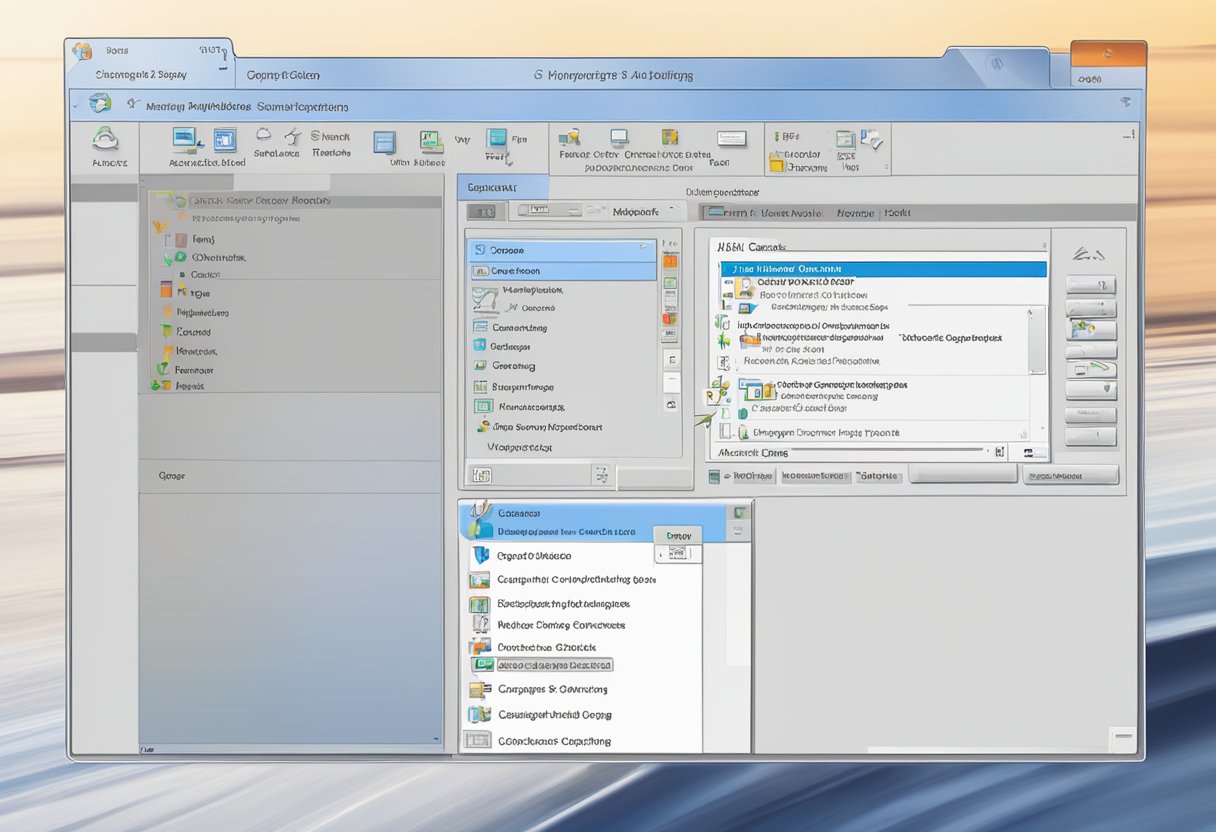Click the round logo in the top-left title tab

click(x=82, y=51)
